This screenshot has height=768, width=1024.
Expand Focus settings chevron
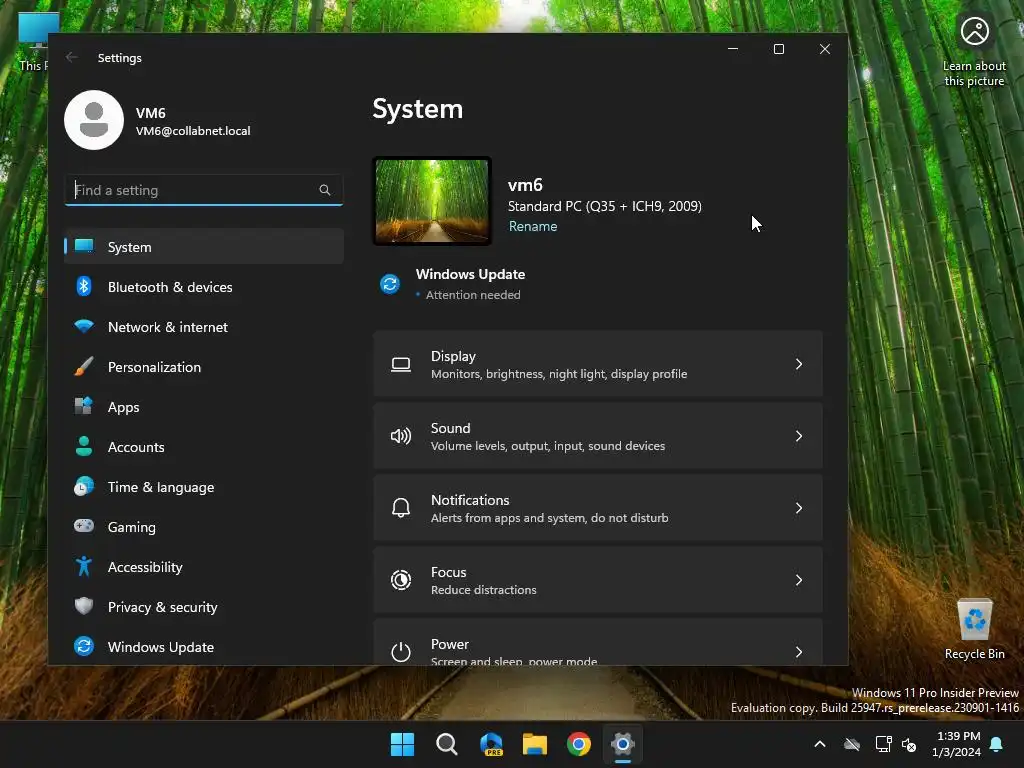(x=799, y=580)
